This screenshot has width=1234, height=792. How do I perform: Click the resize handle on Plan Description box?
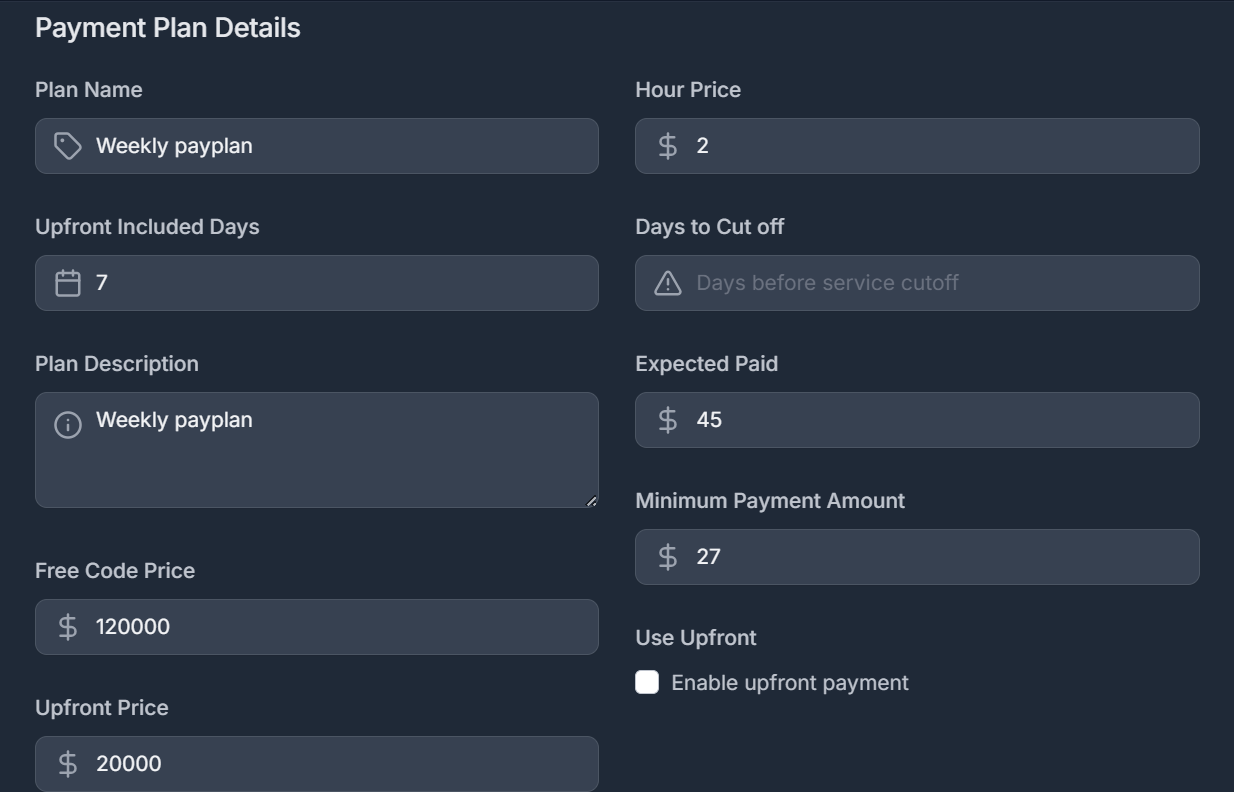pyautogui.click(x=593, y=499)
